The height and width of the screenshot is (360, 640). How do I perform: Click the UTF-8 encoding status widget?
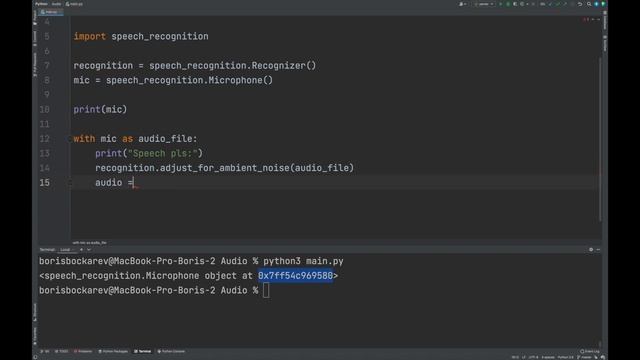[533, 357]
